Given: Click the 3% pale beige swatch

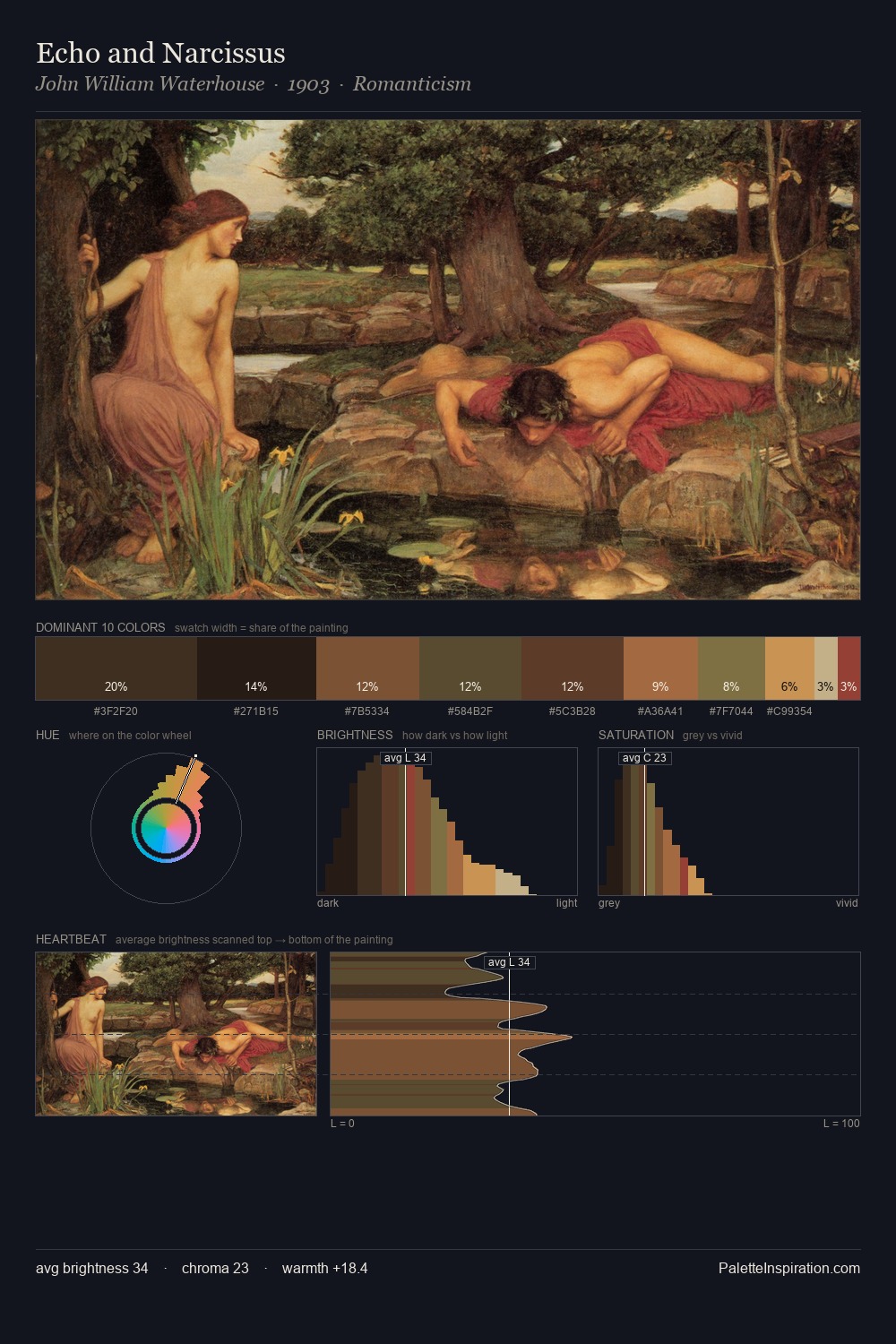Looking at the screenshot, I should click(826, 668).
